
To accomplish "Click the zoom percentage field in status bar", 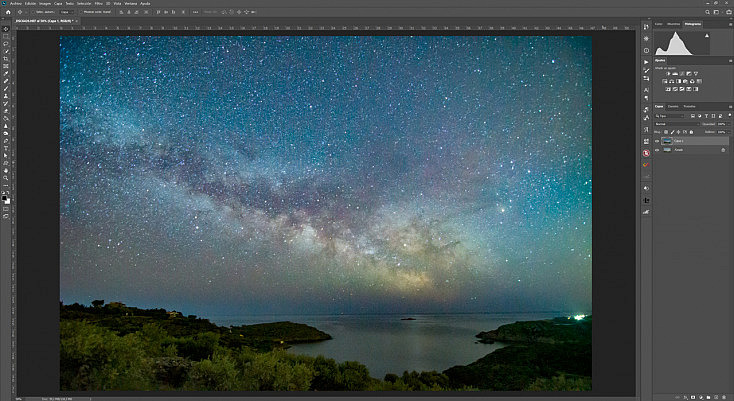I will [x=19, y=399].
